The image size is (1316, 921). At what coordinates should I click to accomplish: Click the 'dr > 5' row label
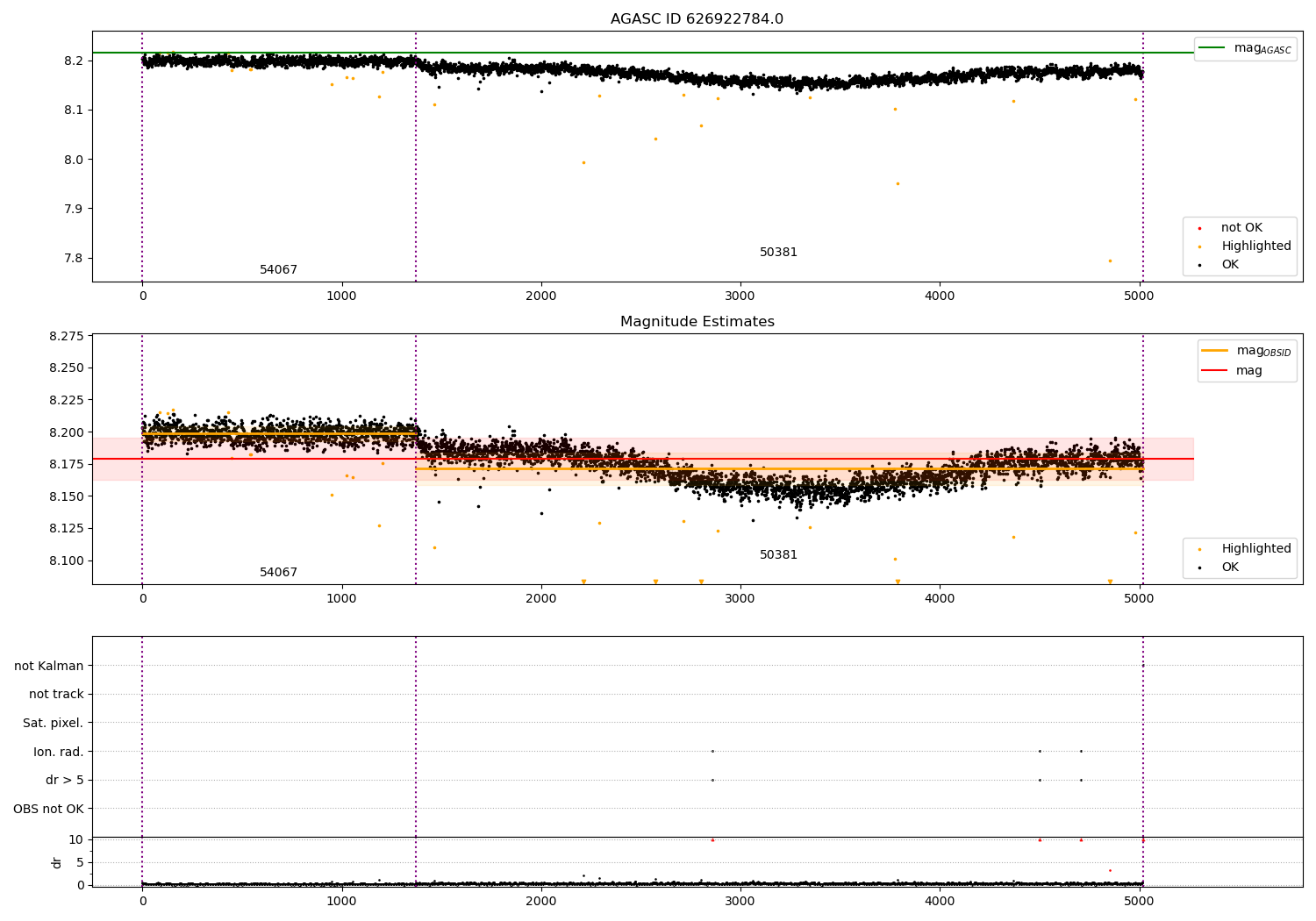pos(65,780)
